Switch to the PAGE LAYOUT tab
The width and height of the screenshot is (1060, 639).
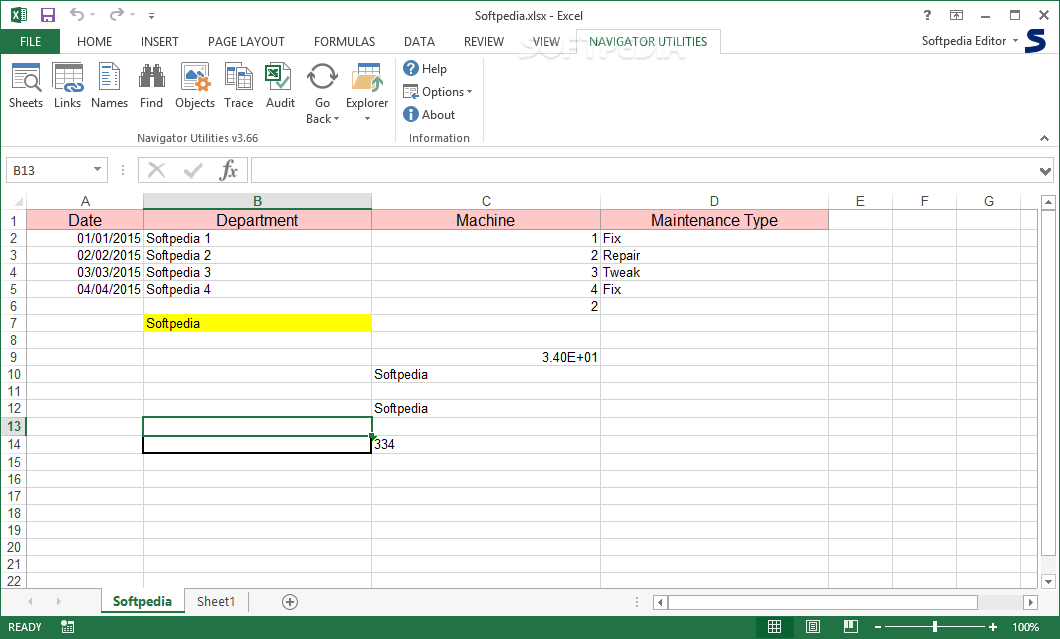pos(246,41)
